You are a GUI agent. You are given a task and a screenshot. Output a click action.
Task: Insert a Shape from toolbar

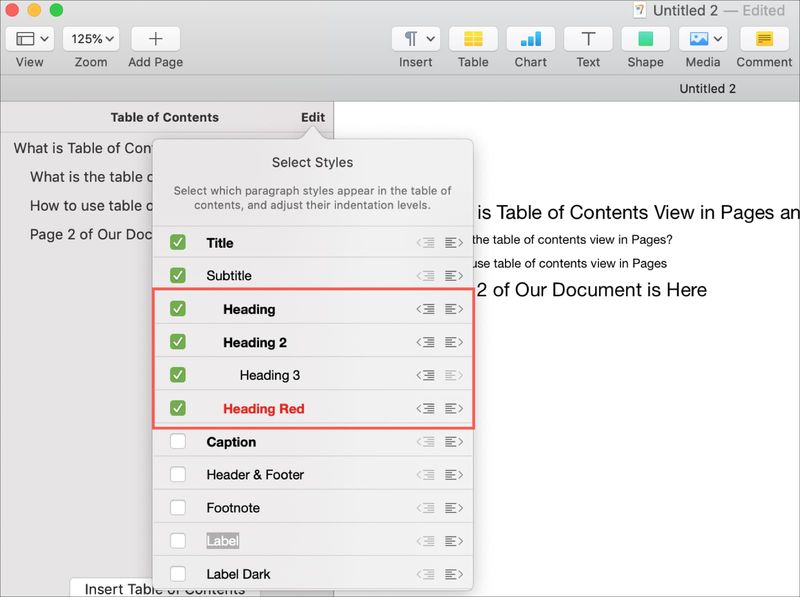tap(645, 39)
